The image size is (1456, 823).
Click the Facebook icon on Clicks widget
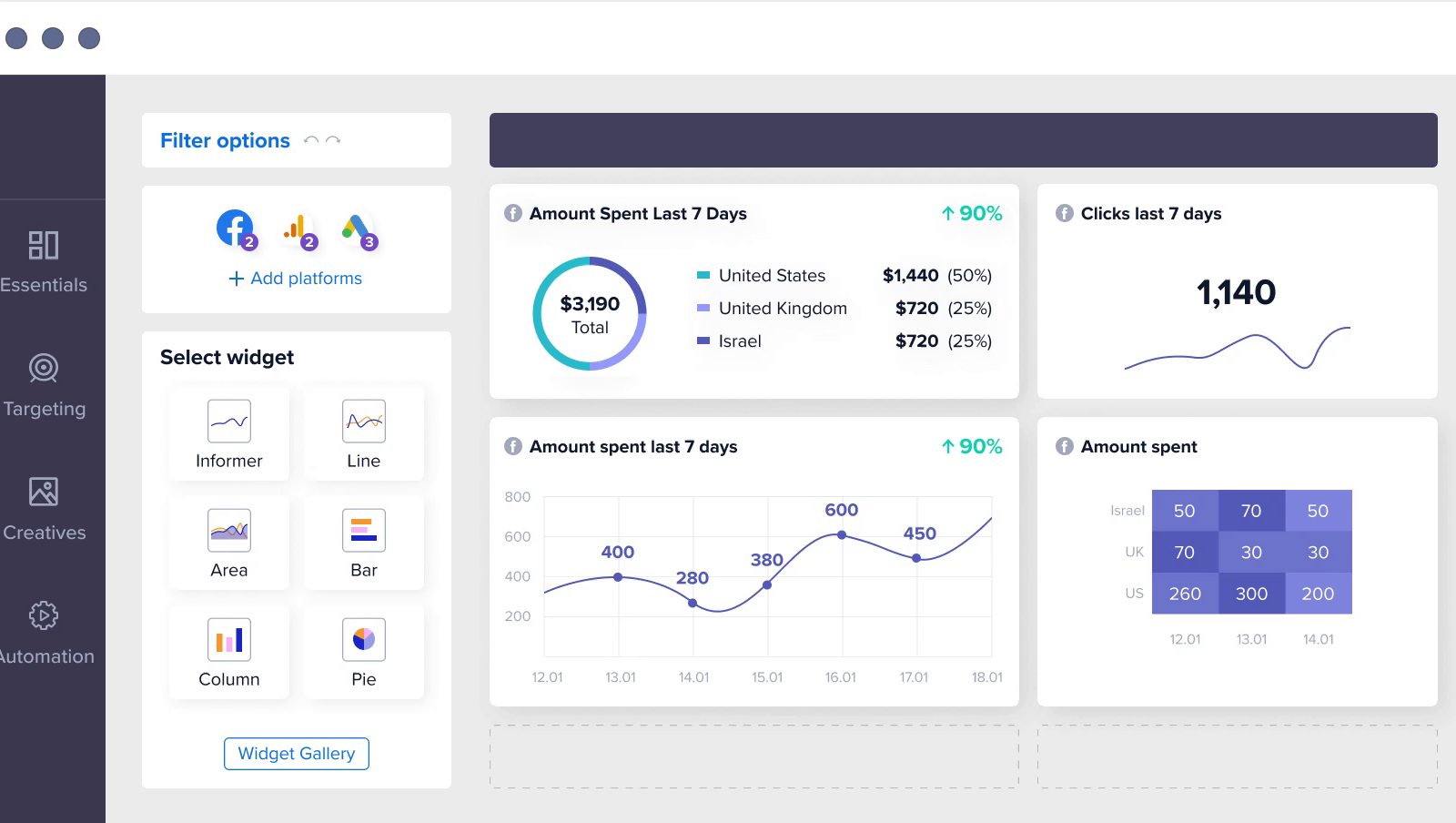1063,213
